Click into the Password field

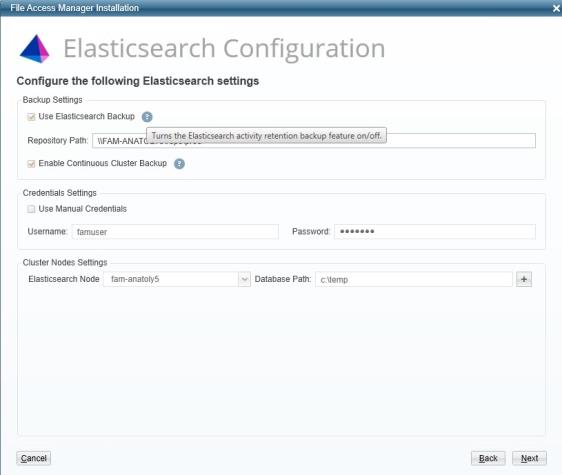(x=435, y=232)
